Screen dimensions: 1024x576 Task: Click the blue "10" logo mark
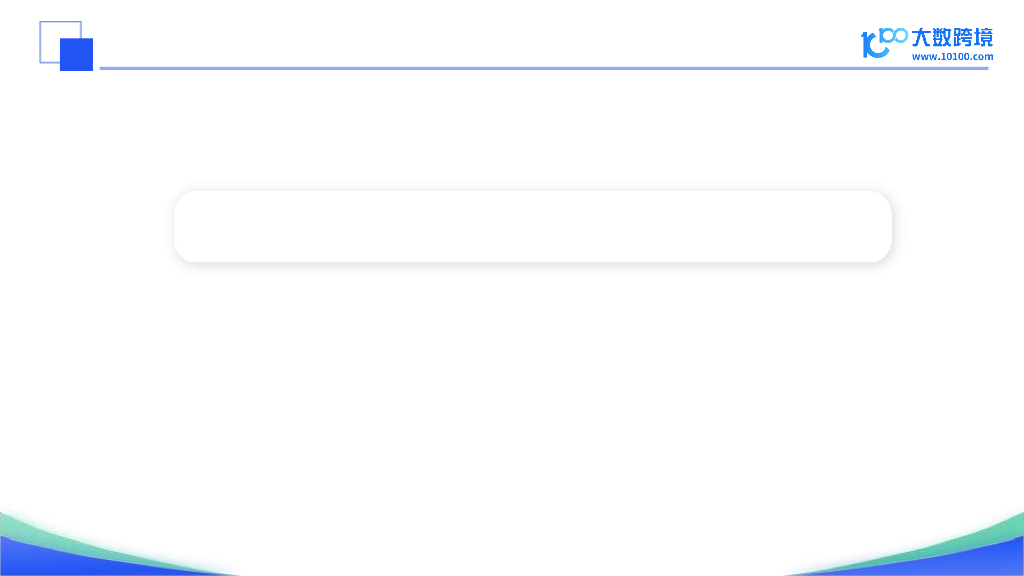pyautogui.click(x=872, y=44)
